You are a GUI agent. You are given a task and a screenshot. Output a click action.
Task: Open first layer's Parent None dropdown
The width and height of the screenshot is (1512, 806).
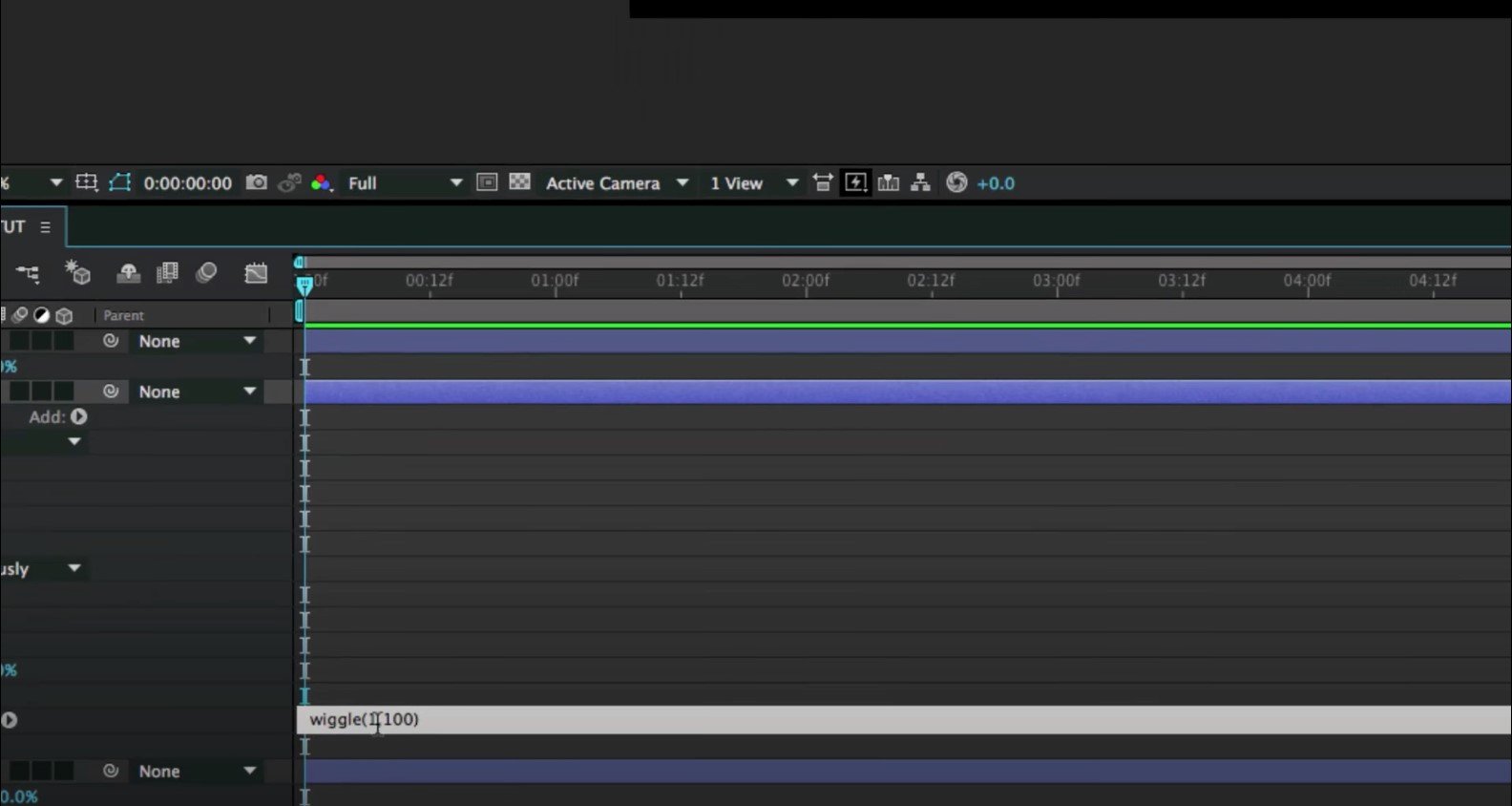197,341
